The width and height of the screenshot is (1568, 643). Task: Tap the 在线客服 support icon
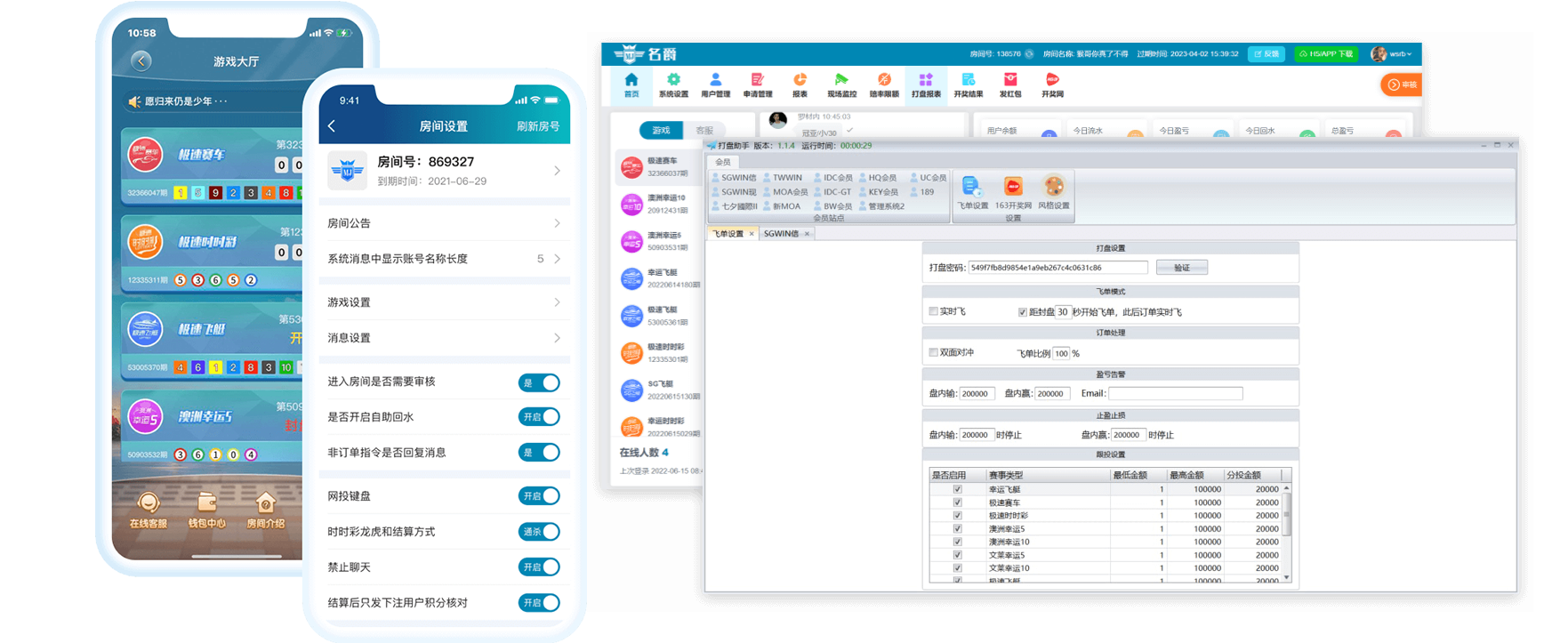click(149, 505)
